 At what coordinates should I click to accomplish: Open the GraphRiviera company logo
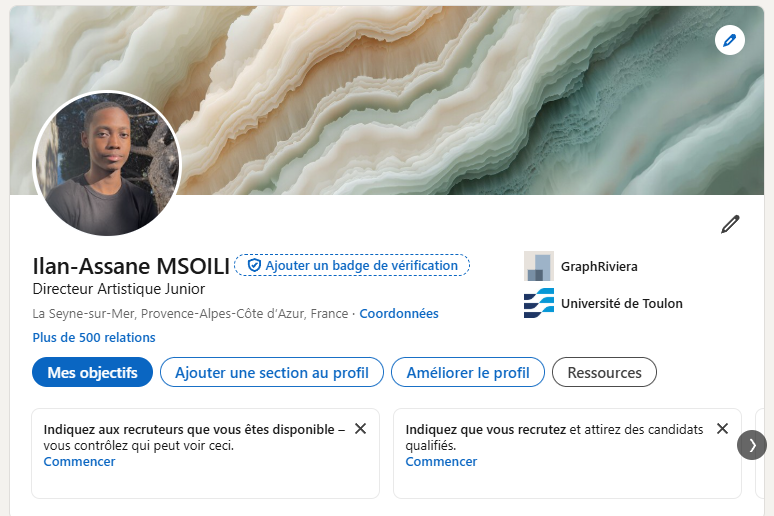click(539, 266)
